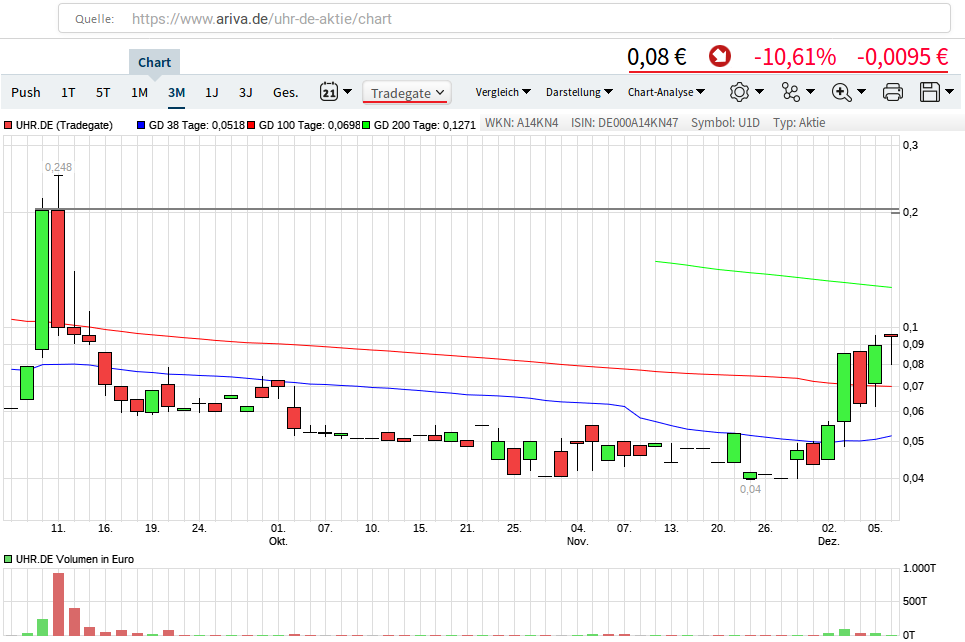Click the Okt. month axis label
This screenshot has width=965, height=642.
[278, 541]
